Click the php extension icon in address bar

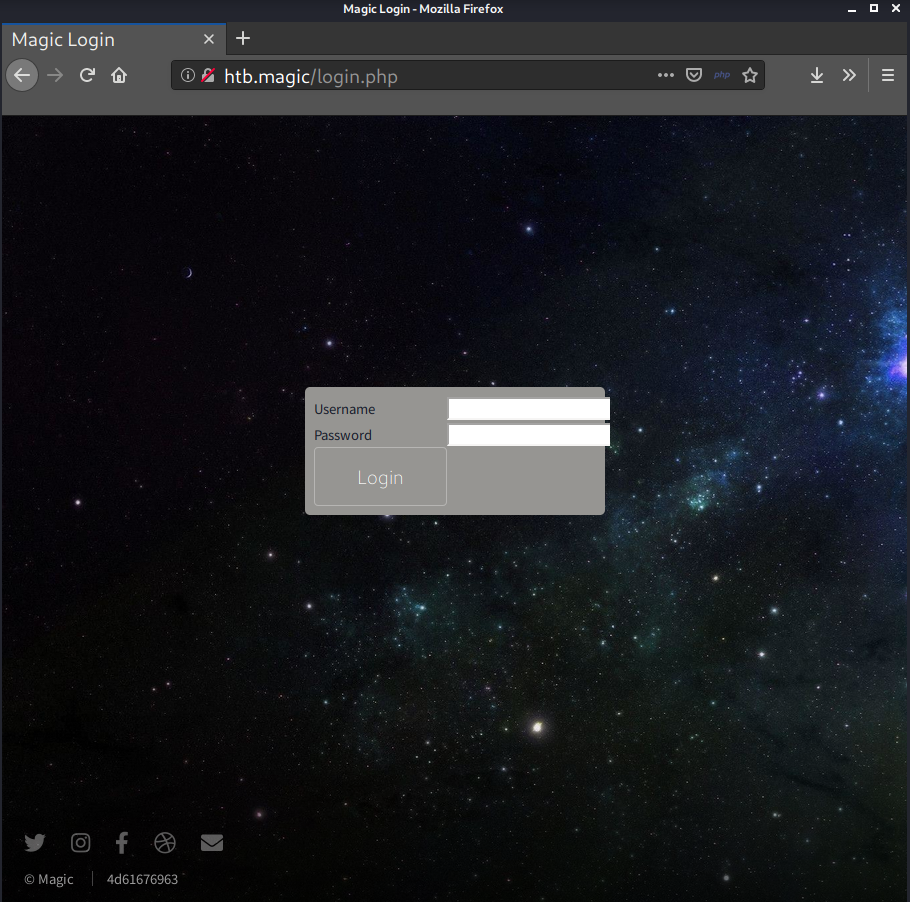coord(722,75)
